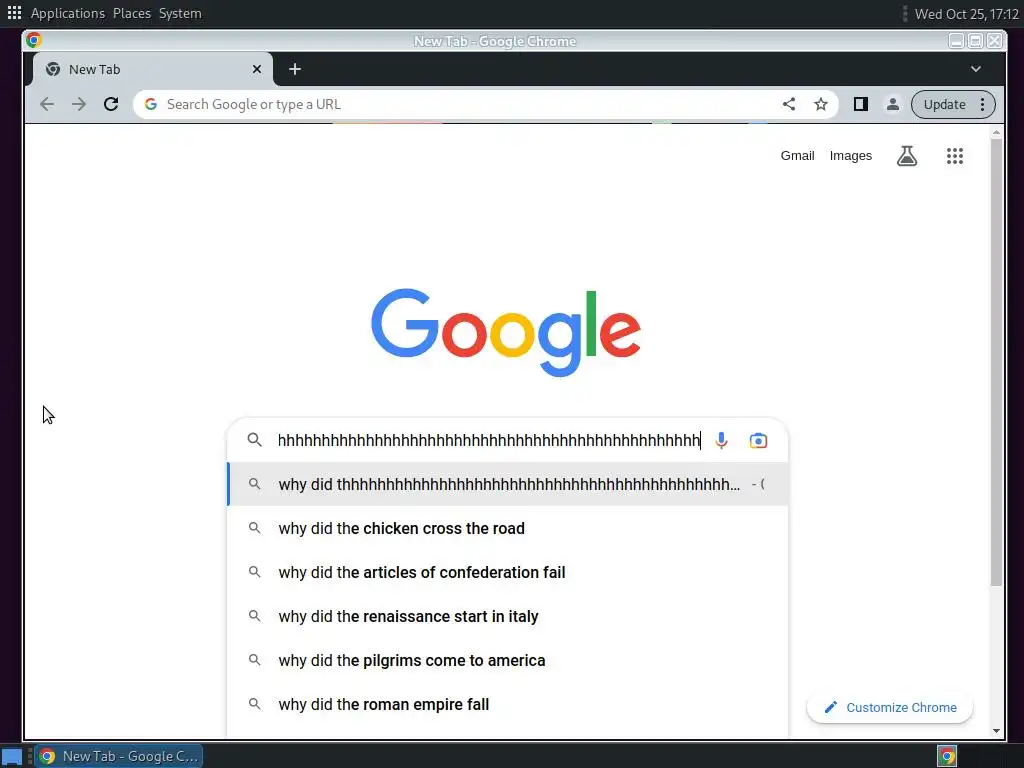Select 'why did the chicken cross the road'
The width and height of the screenshot is (1024, 768).
(x=508, y=528)
